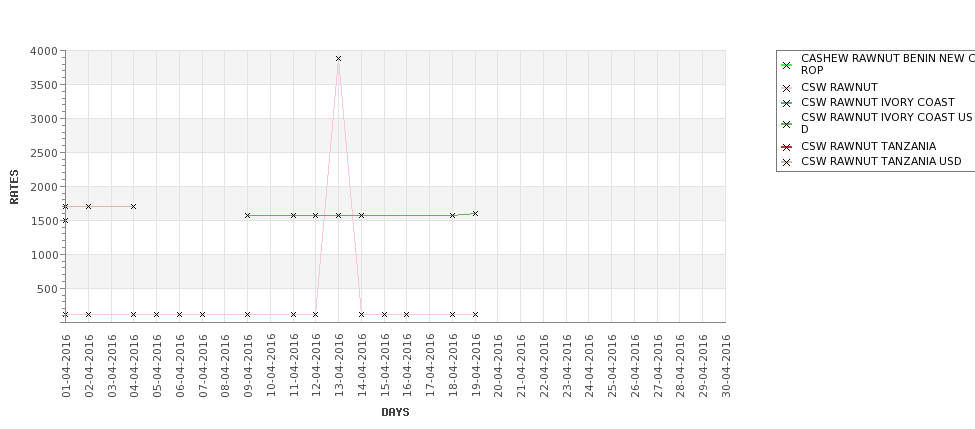Click the bottom pink data point at 07-04-2016
Image resolution: width=975 pixels, height=429 pixels.
[202, 315]
